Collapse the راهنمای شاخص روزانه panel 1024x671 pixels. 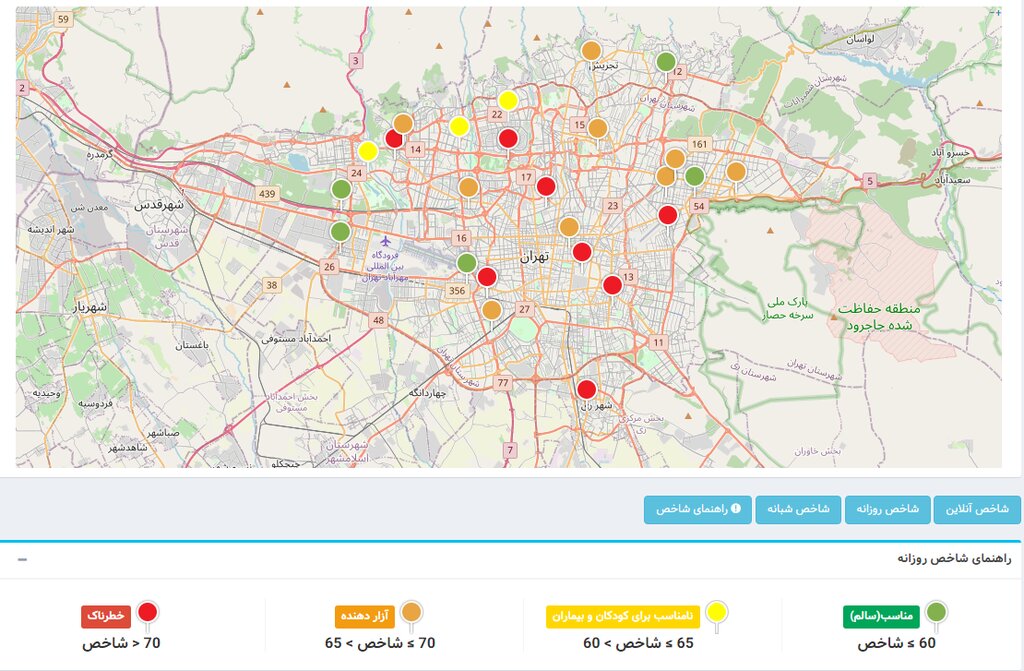click(x=22, y=559)
